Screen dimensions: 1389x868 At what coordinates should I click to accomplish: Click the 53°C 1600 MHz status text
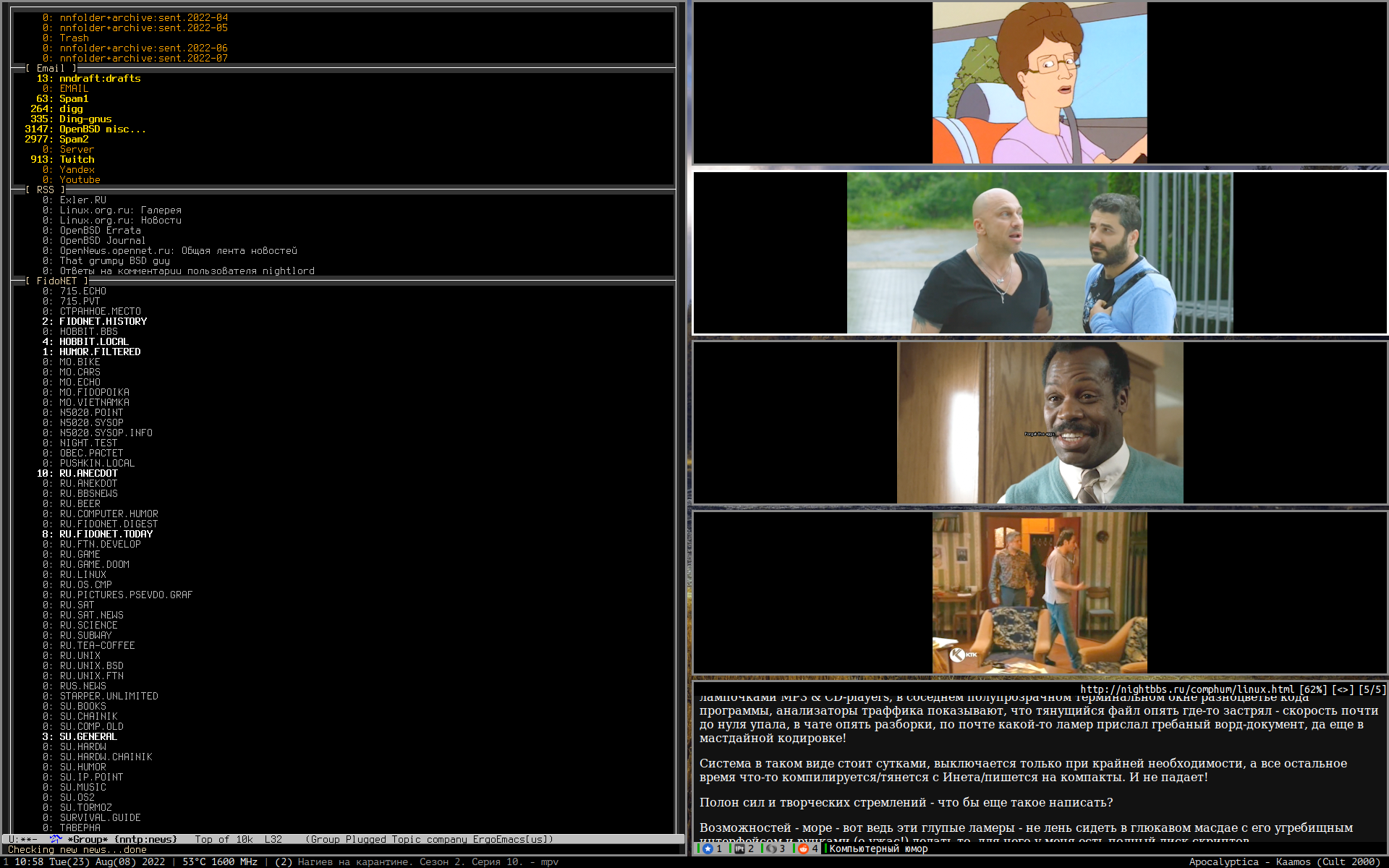(x=220, y=861)
